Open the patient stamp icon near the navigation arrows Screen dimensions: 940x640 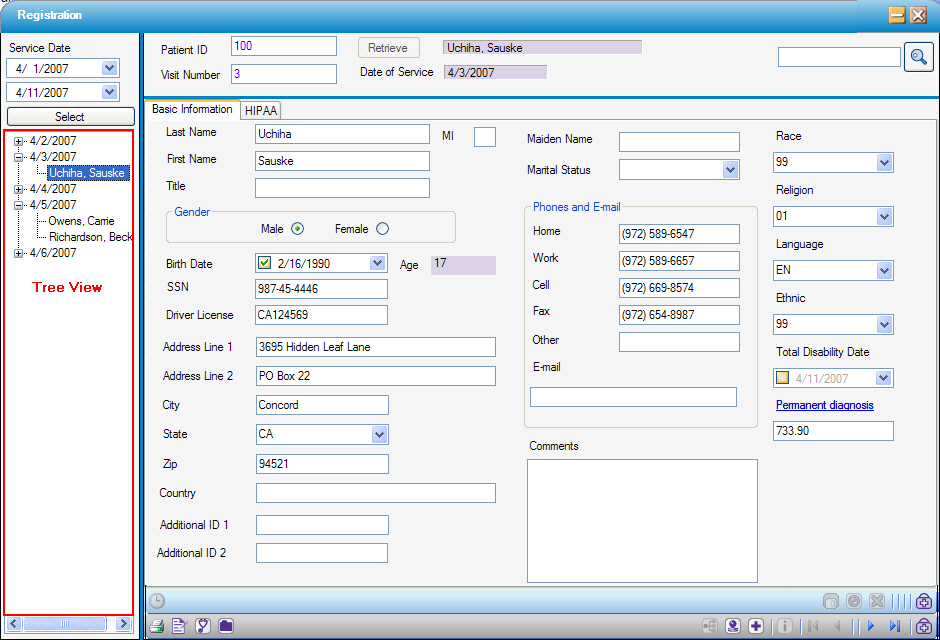tap(733, 625)
